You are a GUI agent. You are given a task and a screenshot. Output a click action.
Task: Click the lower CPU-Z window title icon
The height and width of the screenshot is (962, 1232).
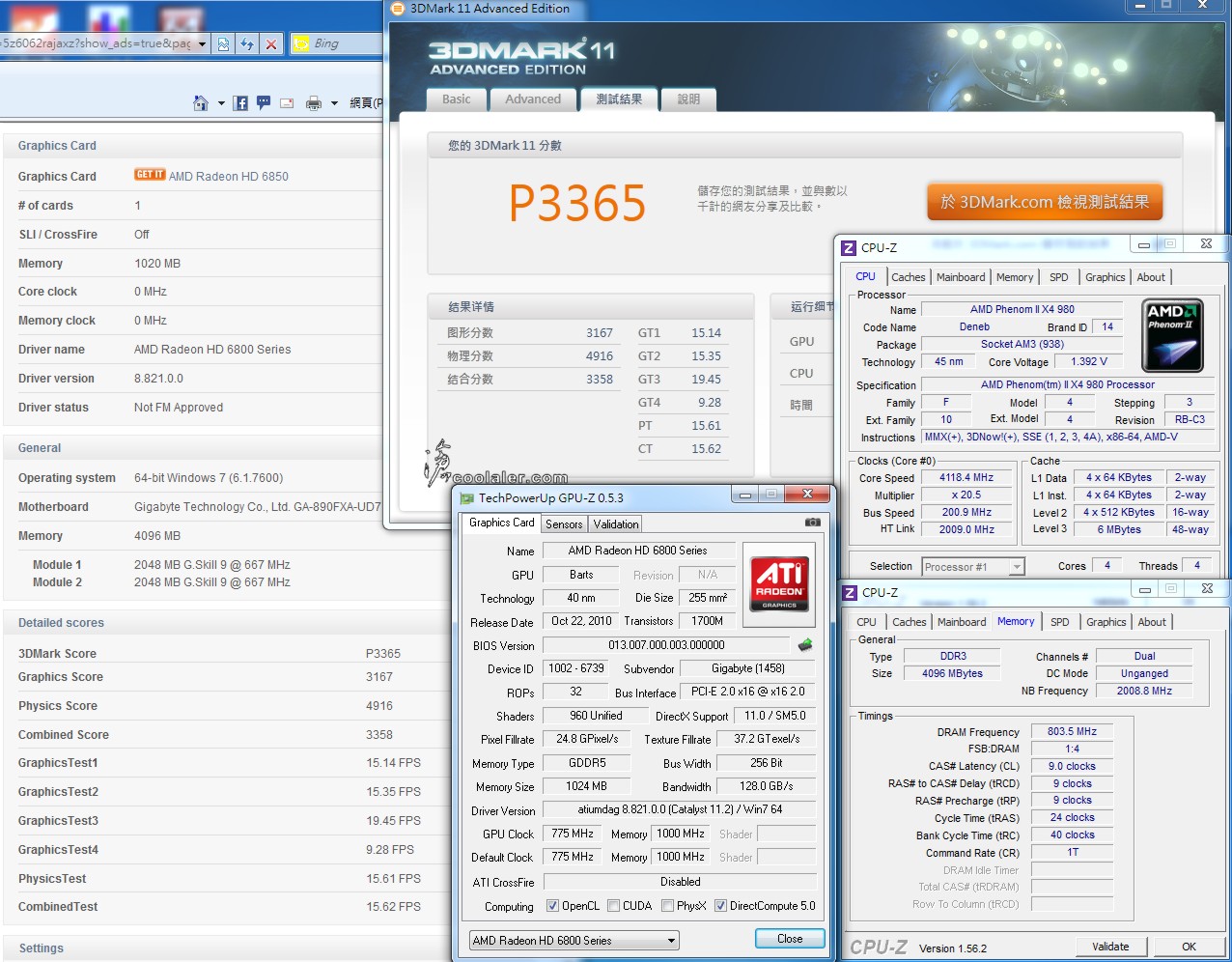click(x=850, y=593)
